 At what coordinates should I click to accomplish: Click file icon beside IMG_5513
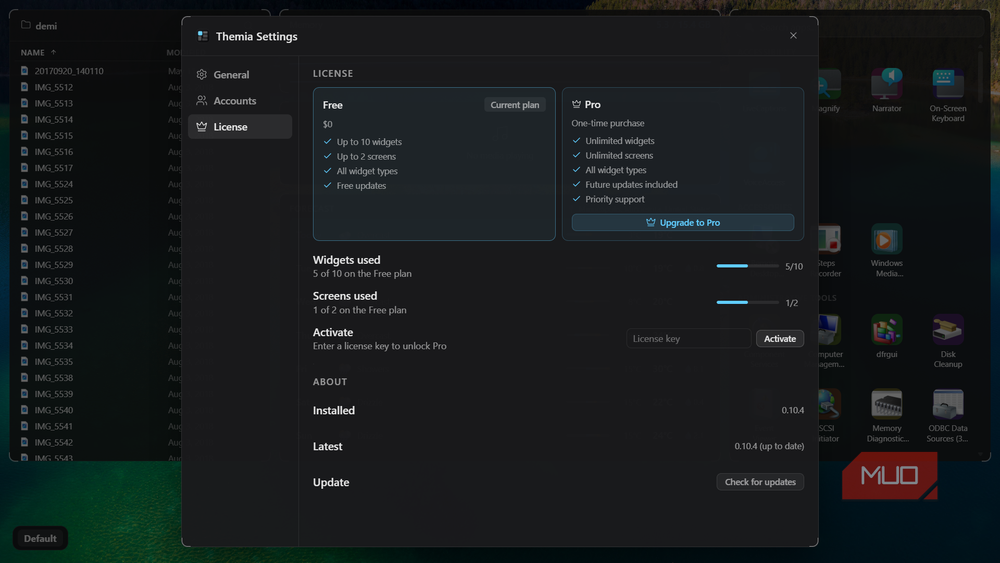tap(24, 103)
